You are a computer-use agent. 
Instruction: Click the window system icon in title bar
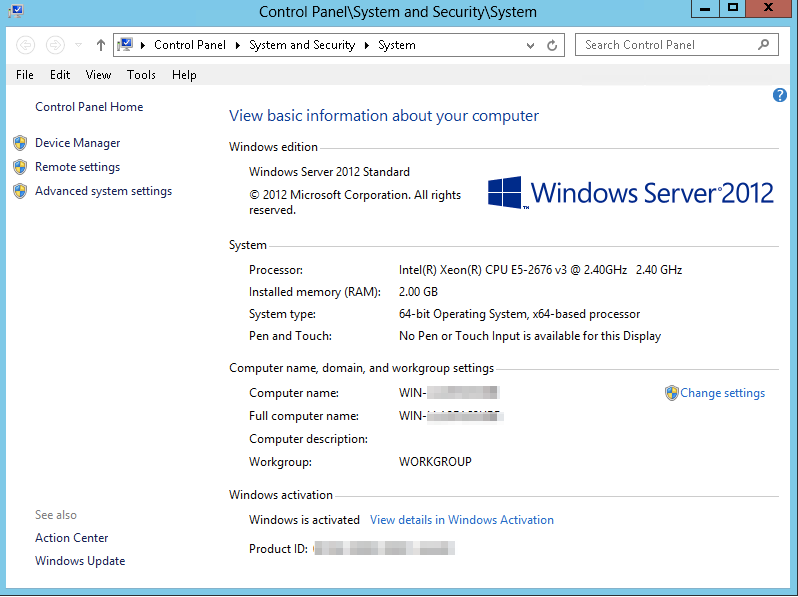pos(15,11)
